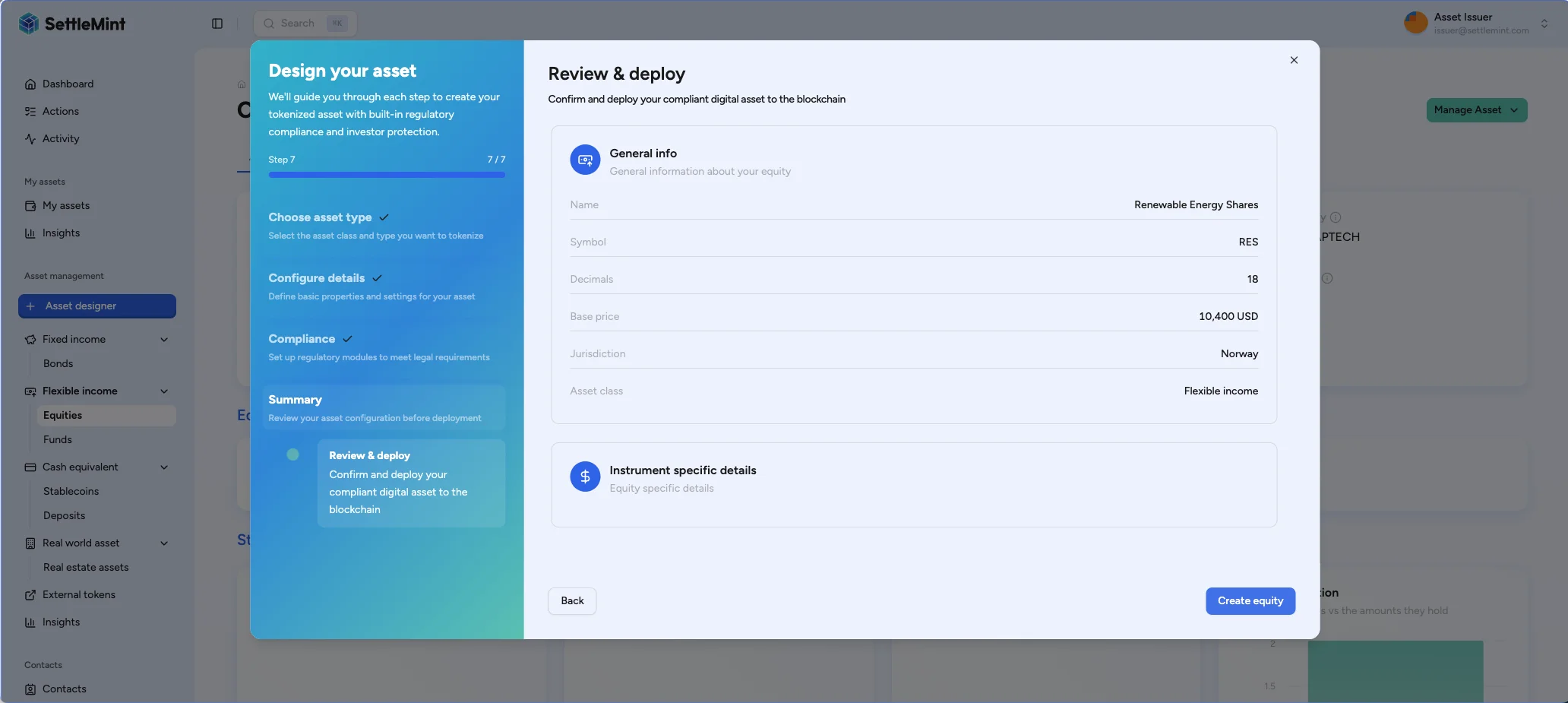The height and width of the screenshot is (703, 1568).
Task: Collapse the Cash equivalent section chevron
Action: (164, 467)
